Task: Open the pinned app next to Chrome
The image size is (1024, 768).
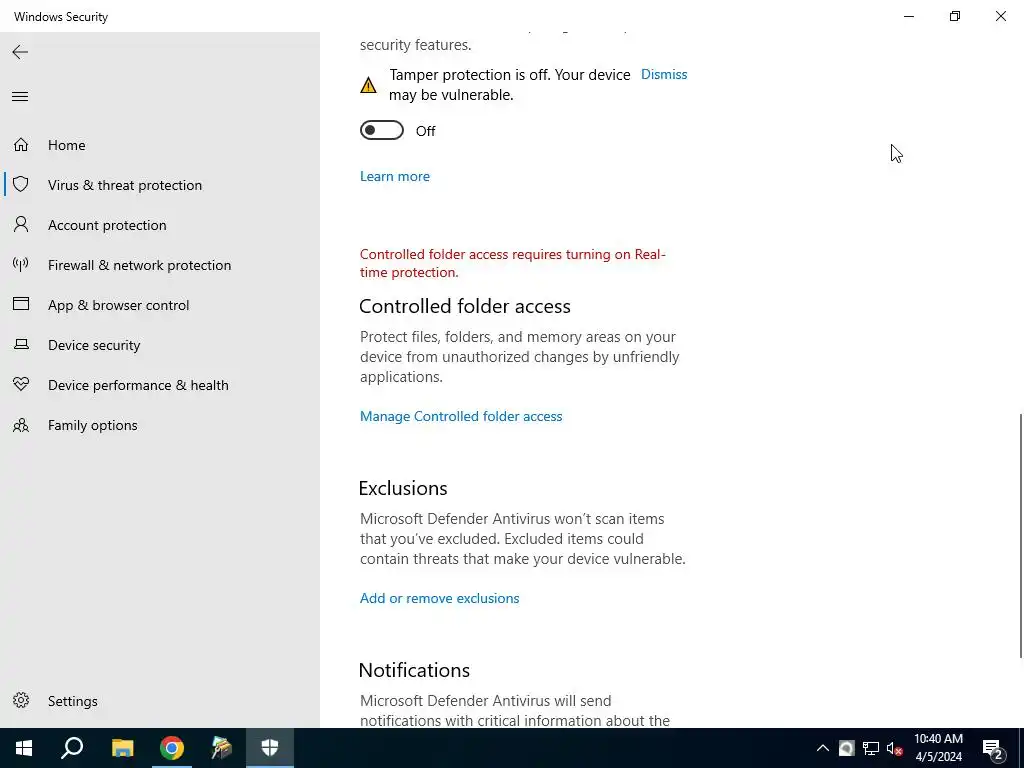Action: pos(221,748)
